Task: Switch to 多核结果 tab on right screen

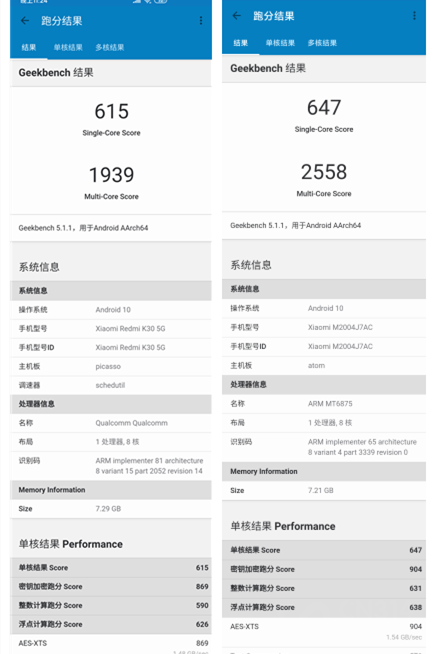Action: pos(322,43)
